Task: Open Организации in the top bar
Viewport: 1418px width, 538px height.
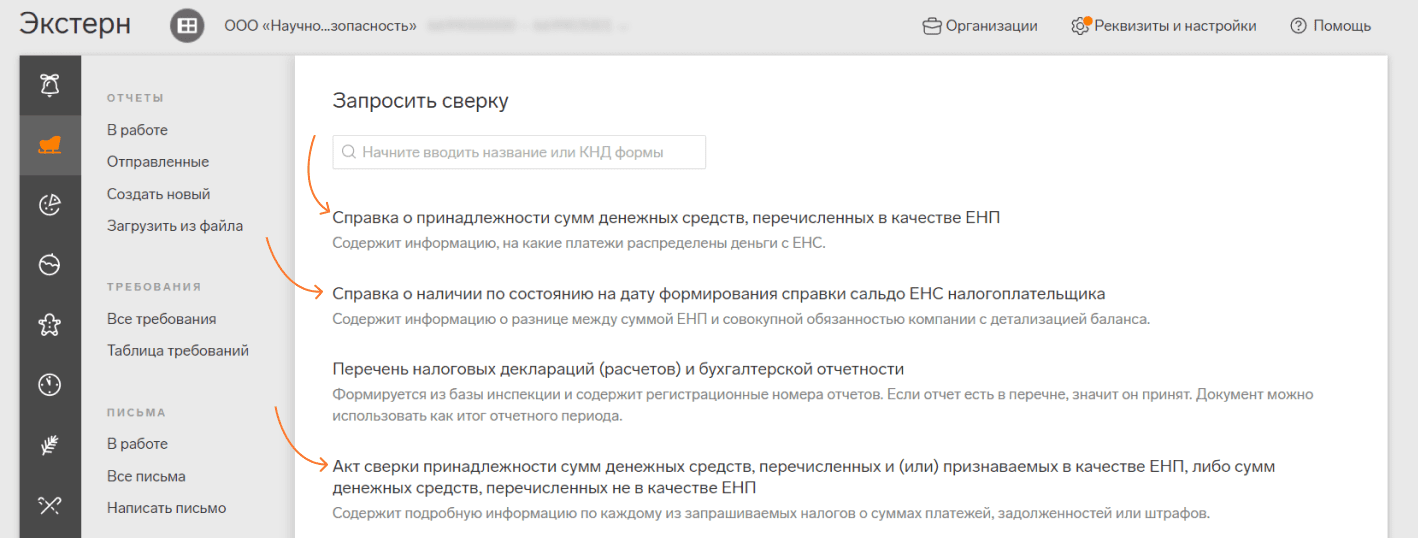Action: (980, 26)
